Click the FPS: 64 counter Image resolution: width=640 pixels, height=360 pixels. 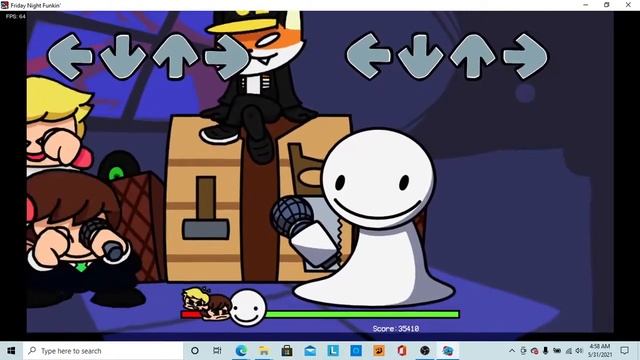[x=16, y=16]
